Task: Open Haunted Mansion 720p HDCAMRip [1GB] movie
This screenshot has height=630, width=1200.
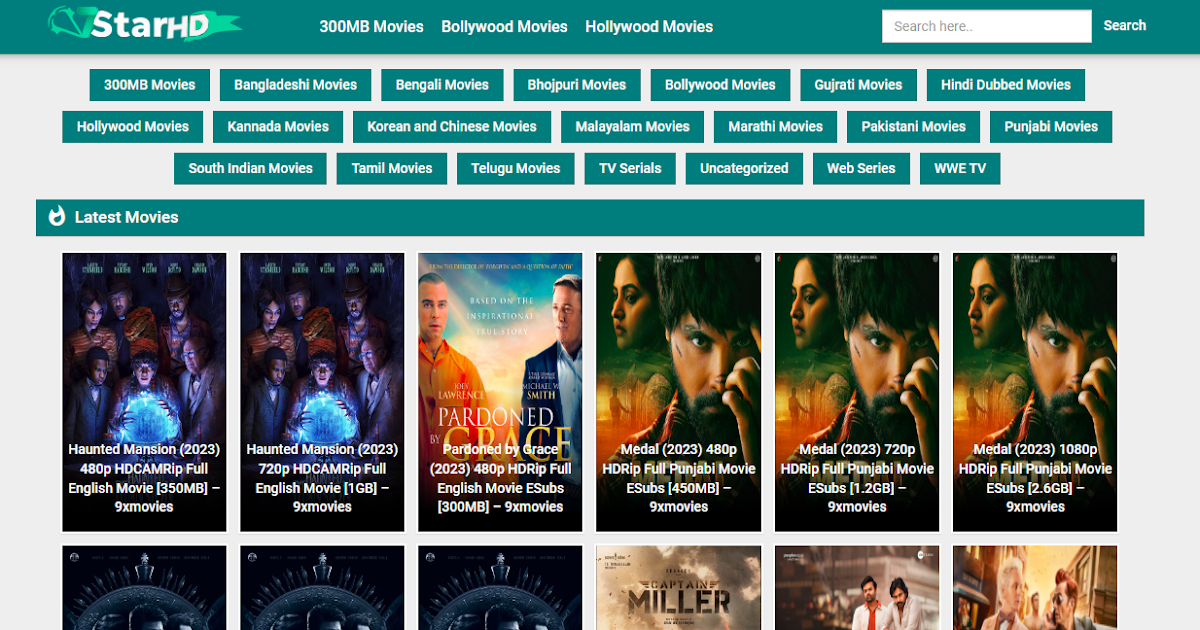Action: pos(322,392)
